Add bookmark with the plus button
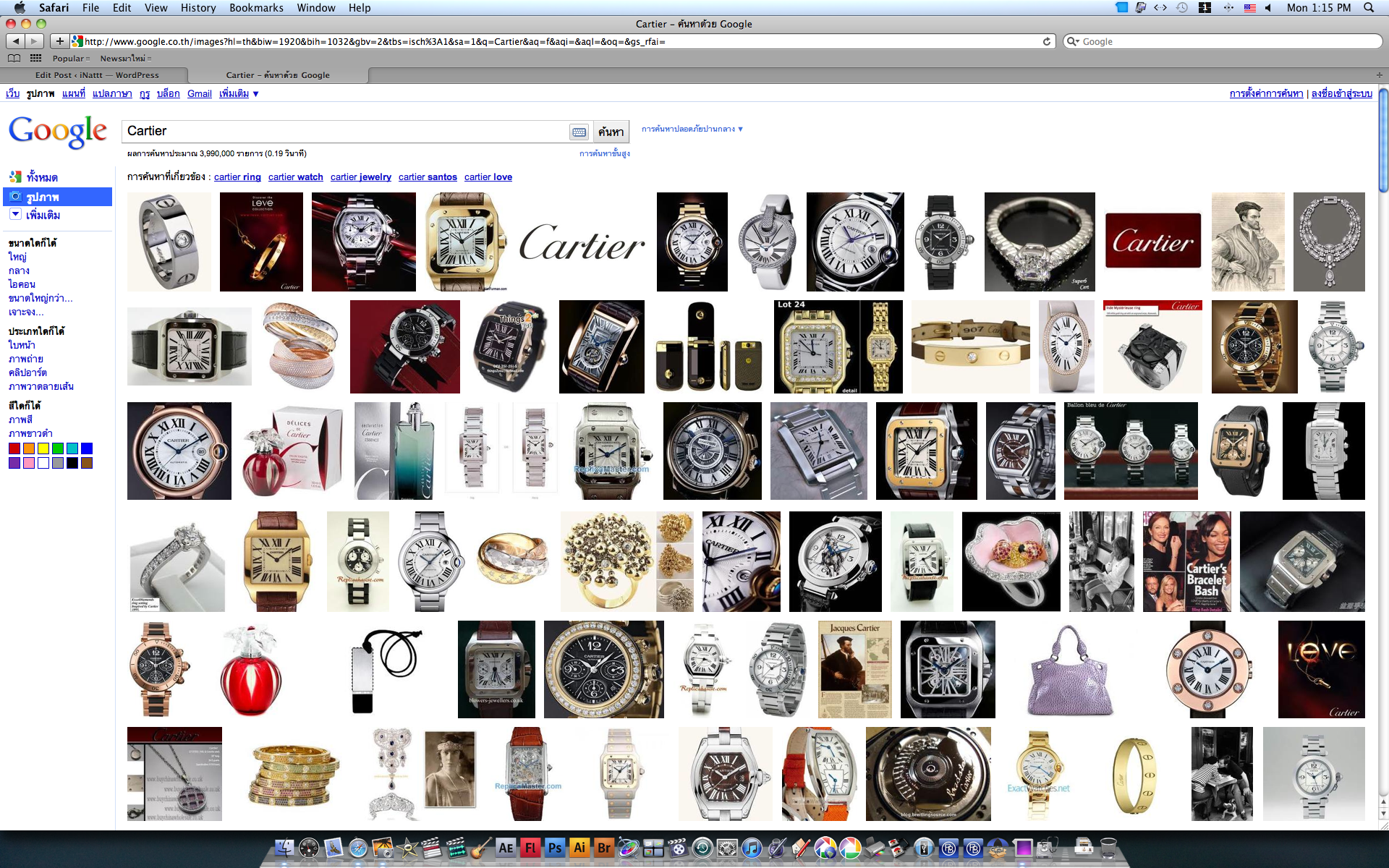Screen dimensions: 1389x868 click(x=60, y=41)
